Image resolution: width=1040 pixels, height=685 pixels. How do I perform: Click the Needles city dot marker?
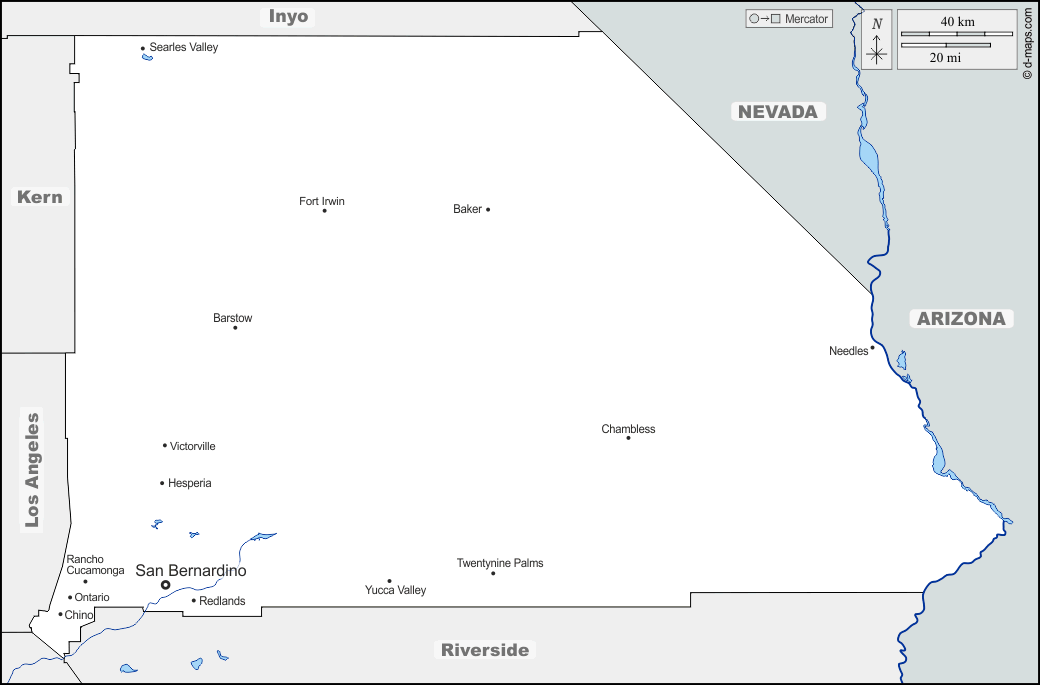872,348
